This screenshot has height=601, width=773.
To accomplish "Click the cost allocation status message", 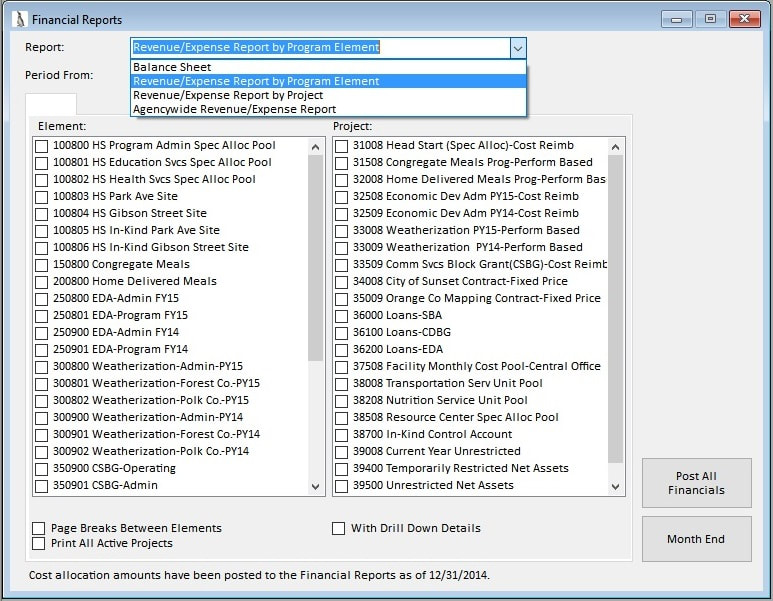I will (259, 575).
